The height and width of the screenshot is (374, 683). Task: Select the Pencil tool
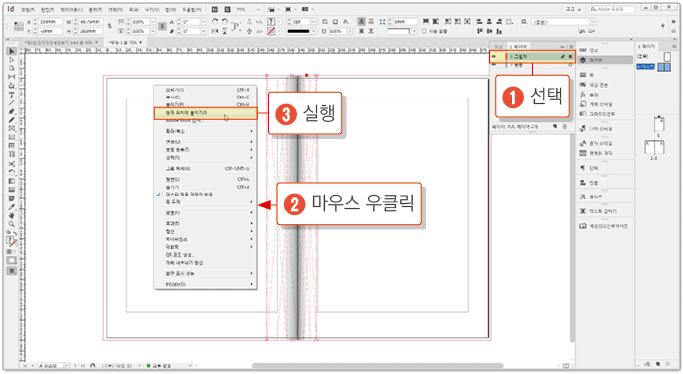tap(12, 120)
